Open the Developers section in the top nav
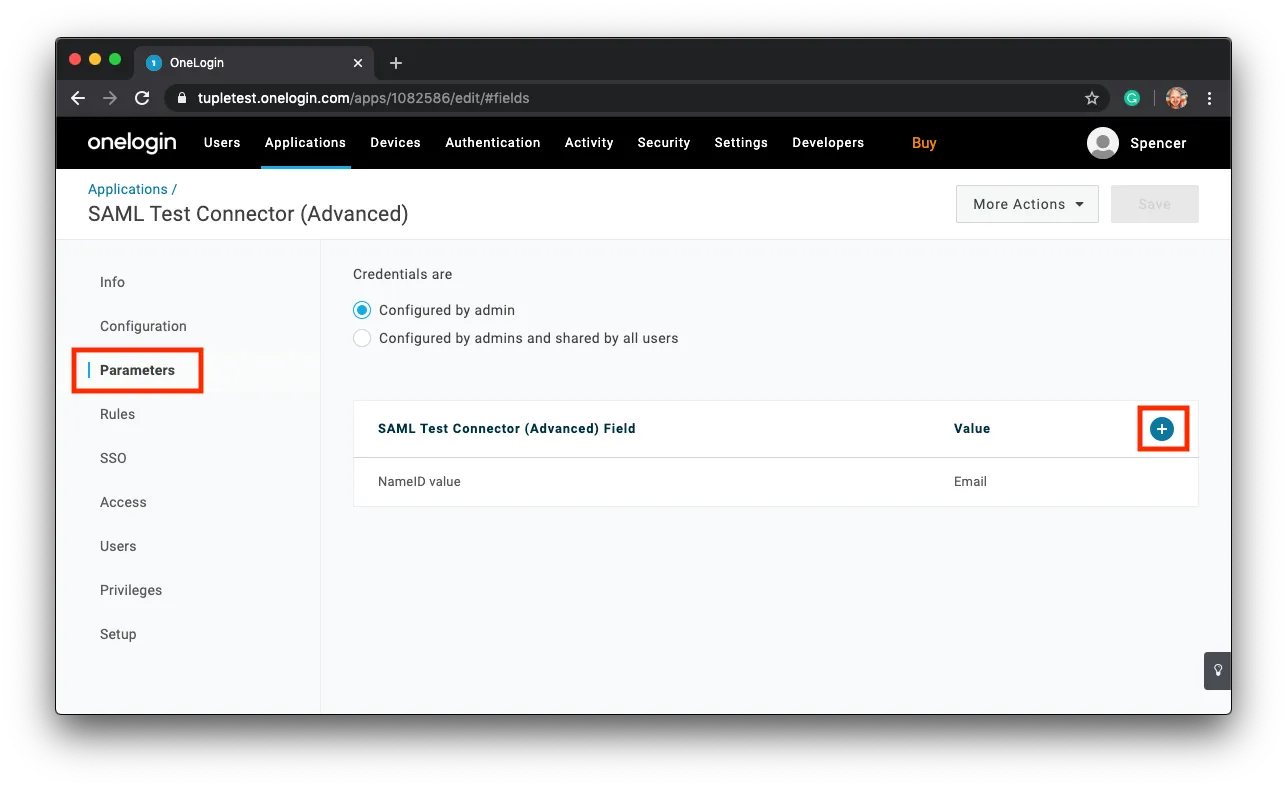 click(x=827, y=142)
